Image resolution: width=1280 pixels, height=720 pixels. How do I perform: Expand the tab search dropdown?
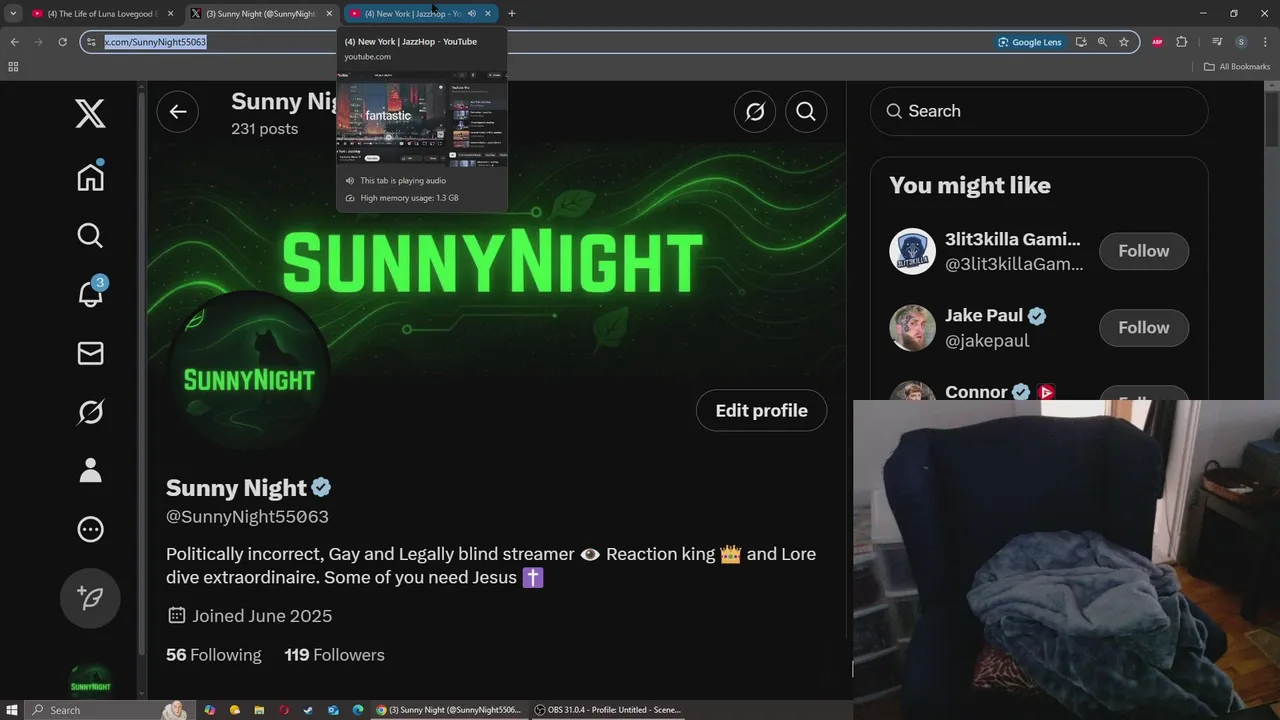13,13
